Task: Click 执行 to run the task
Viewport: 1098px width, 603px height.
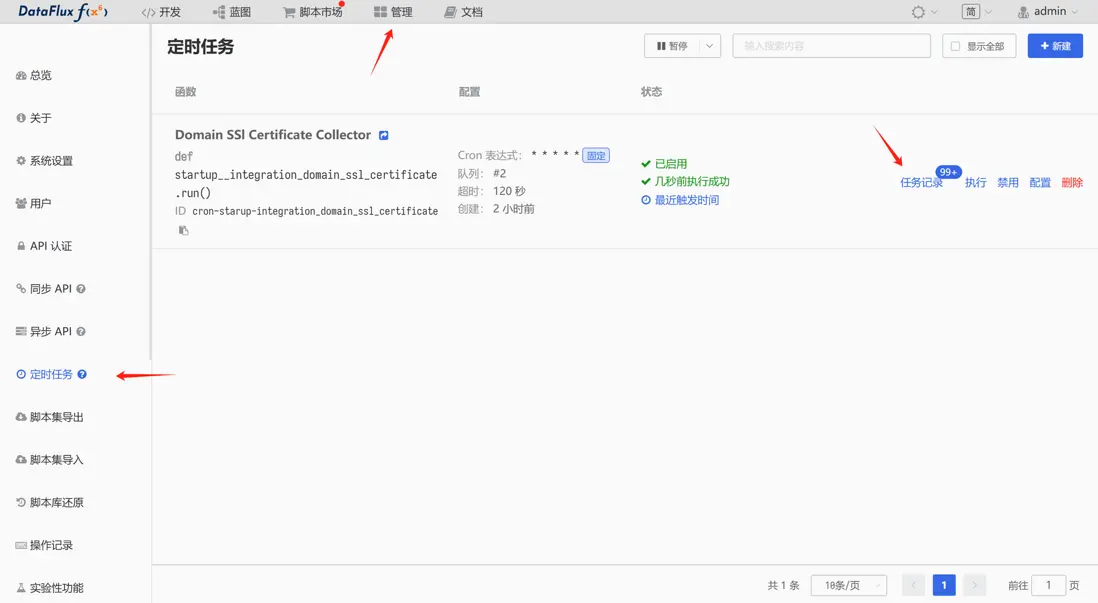Action: pos(975,183)
